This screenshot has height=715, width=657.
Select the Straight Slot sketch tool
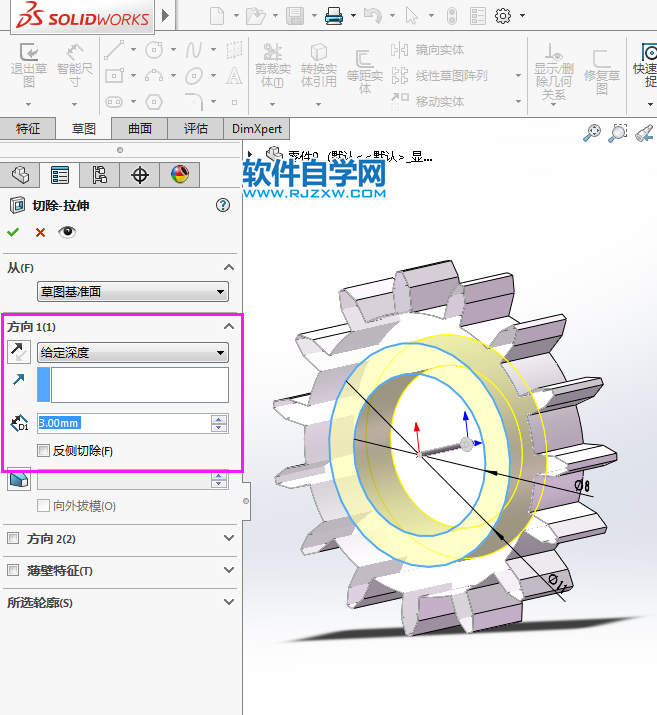(x=114, y=102)
